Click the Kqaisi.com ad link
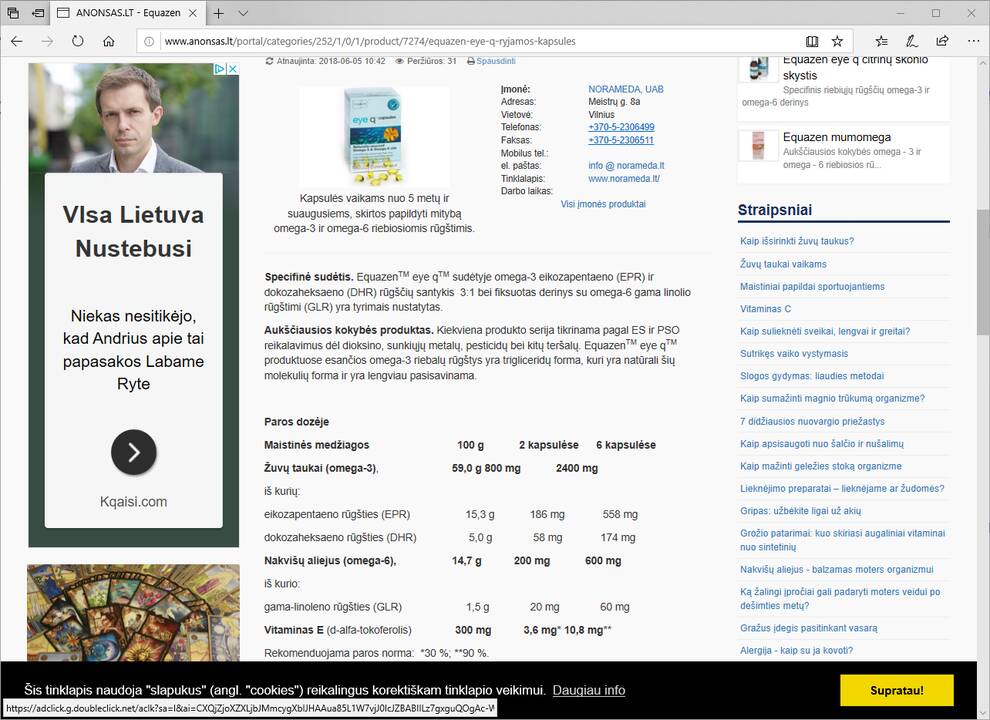 133,502
